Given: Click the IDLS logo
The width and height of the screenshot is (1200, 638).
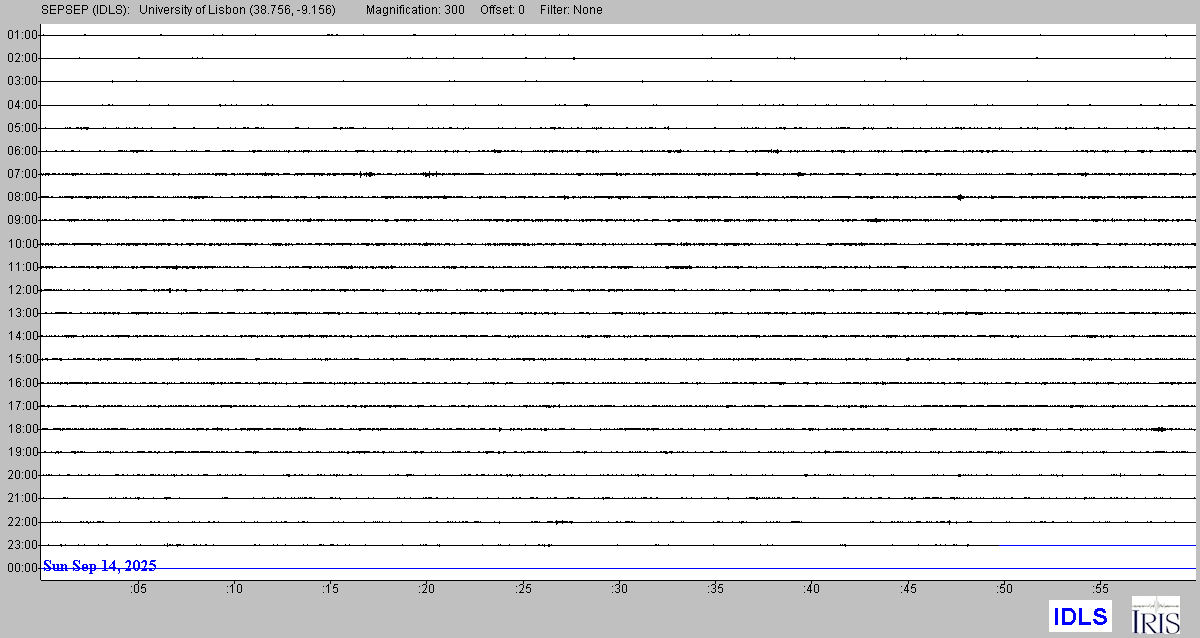Looking at the screenshot, I should tap(1080, 616).
